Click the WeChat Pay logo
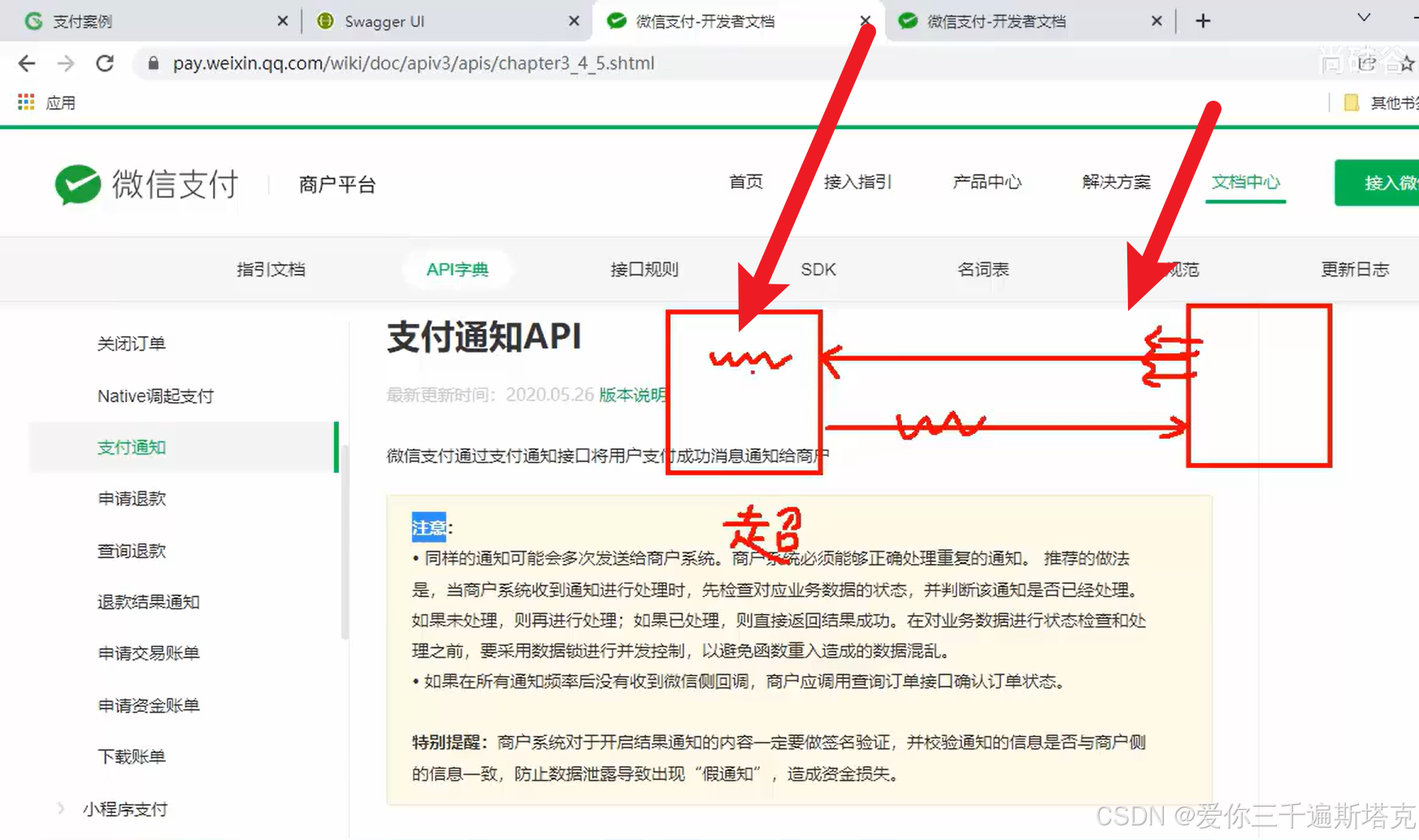The height and width of the screenshot is (840, 1419). (146, 184)
